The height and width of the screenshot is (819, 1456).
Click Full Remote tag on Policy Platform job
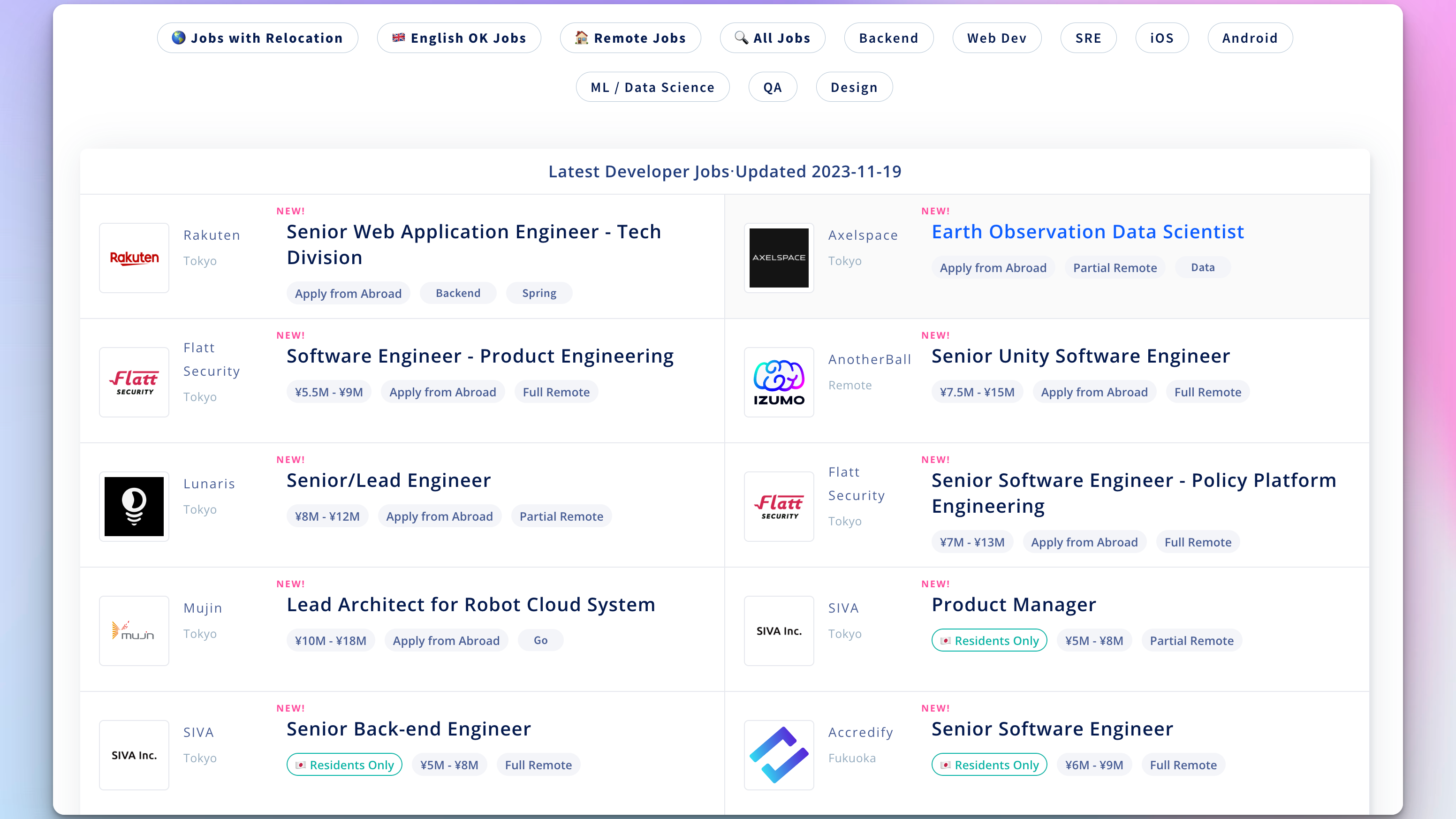pos(1198,542)
